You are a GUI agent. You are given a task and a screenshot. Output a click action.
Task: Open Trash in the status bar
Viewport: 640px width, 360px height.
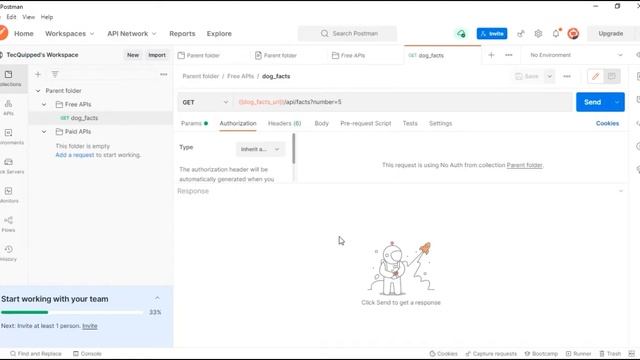click(610, 353)
